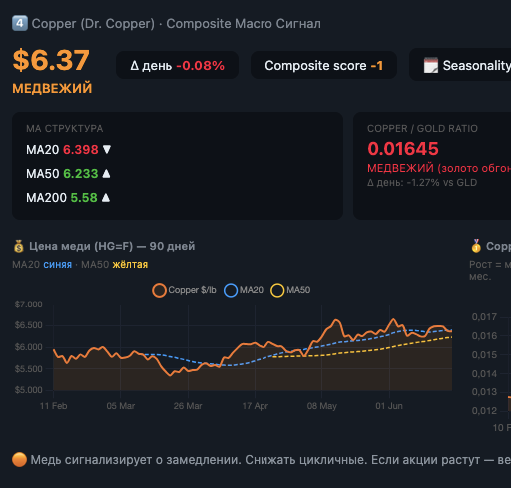Toggle the MA20 legend series
Viewport: 511px width, 488px height.
(x=244, y=290)
